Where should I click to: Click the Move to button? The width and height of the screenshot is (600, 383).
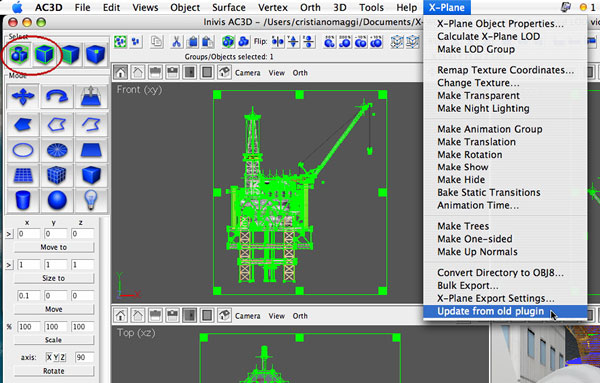click(x=54, y=247)
